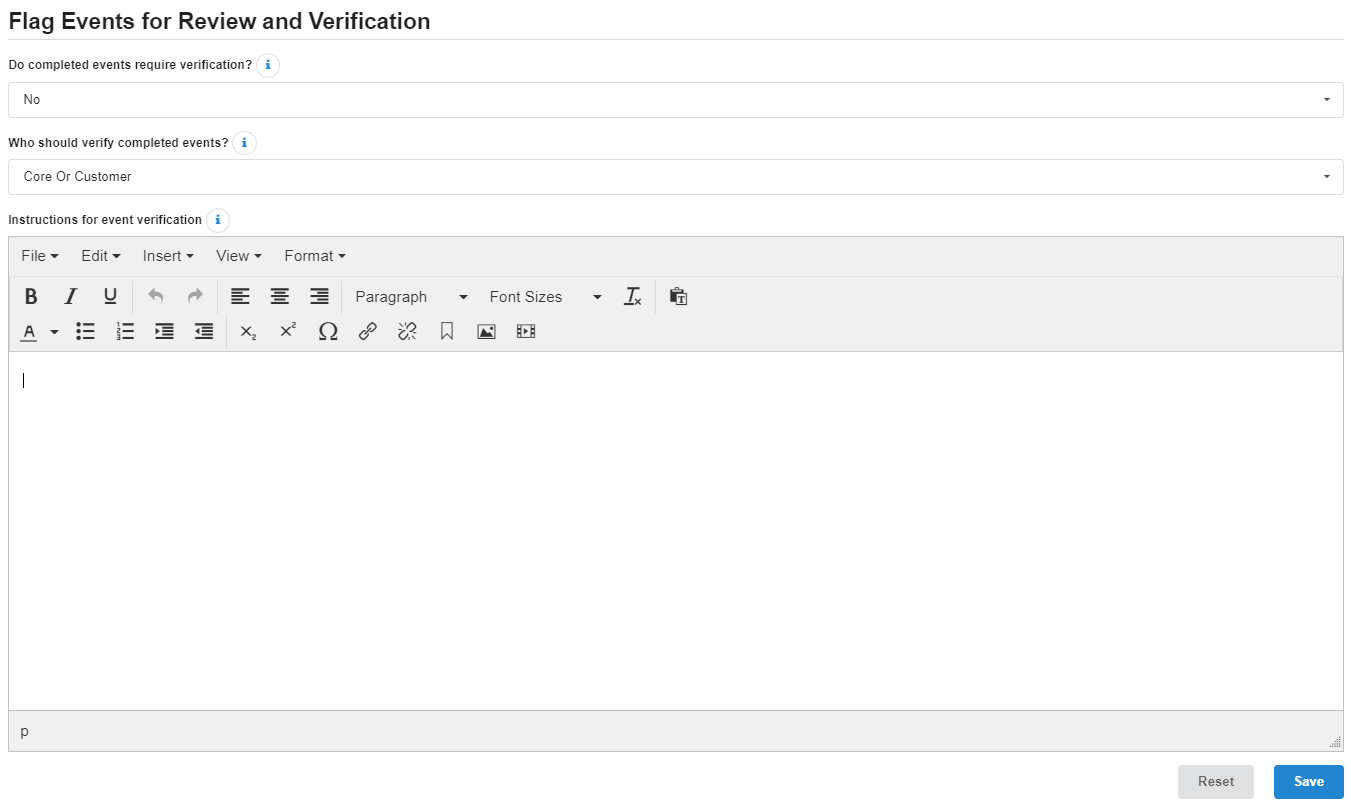Viewport: 1351px width, 802px height.
Task: Toggle center text alignment
Action: (280, 297)
